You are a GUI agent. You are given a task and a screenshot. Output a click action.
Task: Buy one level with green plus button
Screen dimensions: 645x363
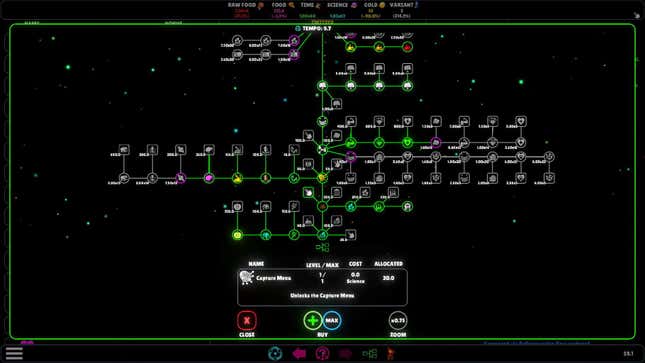coord(313,321)
